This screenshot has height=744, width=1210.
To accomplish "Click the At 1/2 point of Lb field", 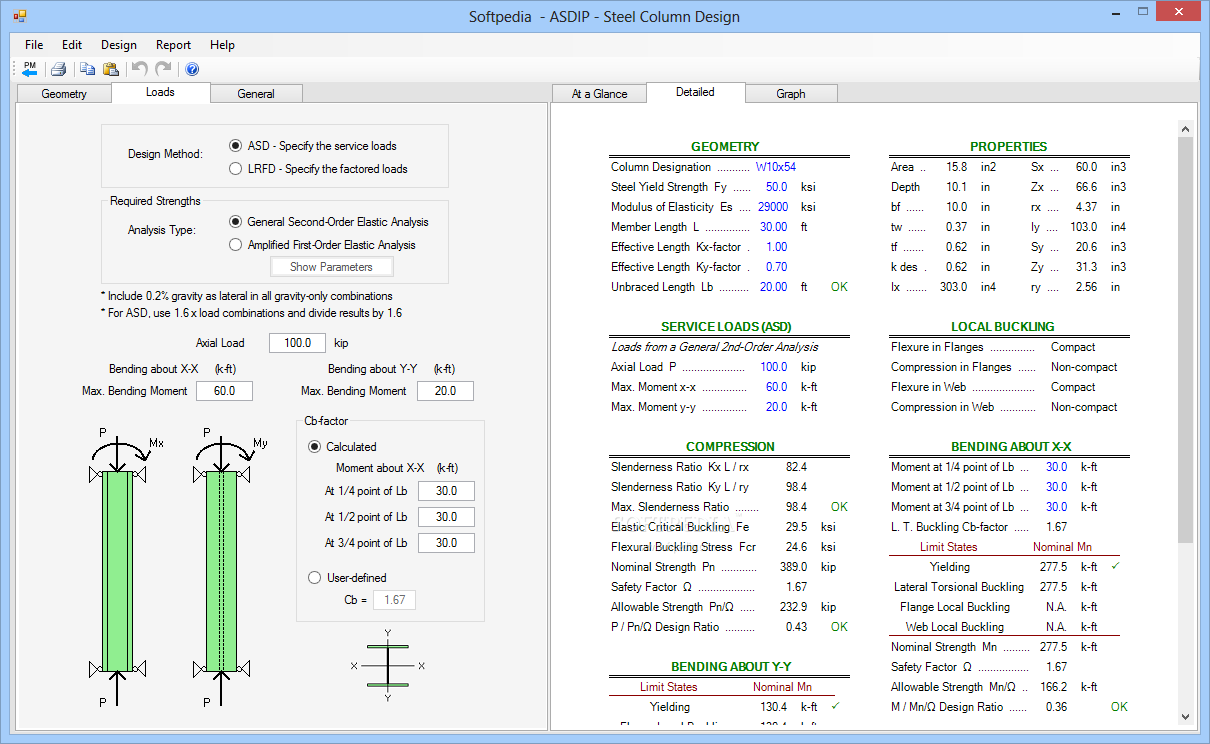I will (x=446, y=517).
